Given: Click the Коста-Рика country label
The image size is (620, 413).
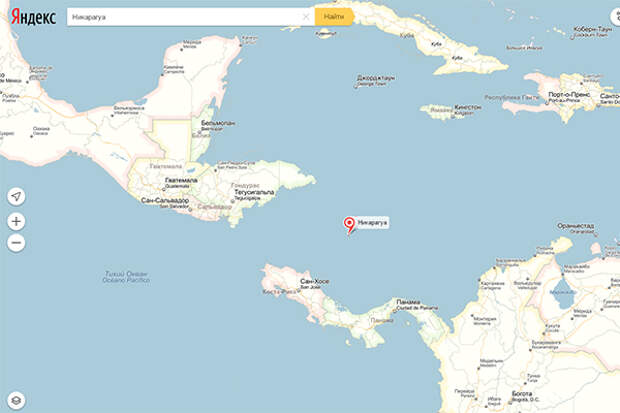Looking at the screenshot, I should pyautogui.click(x=279, y=292).
